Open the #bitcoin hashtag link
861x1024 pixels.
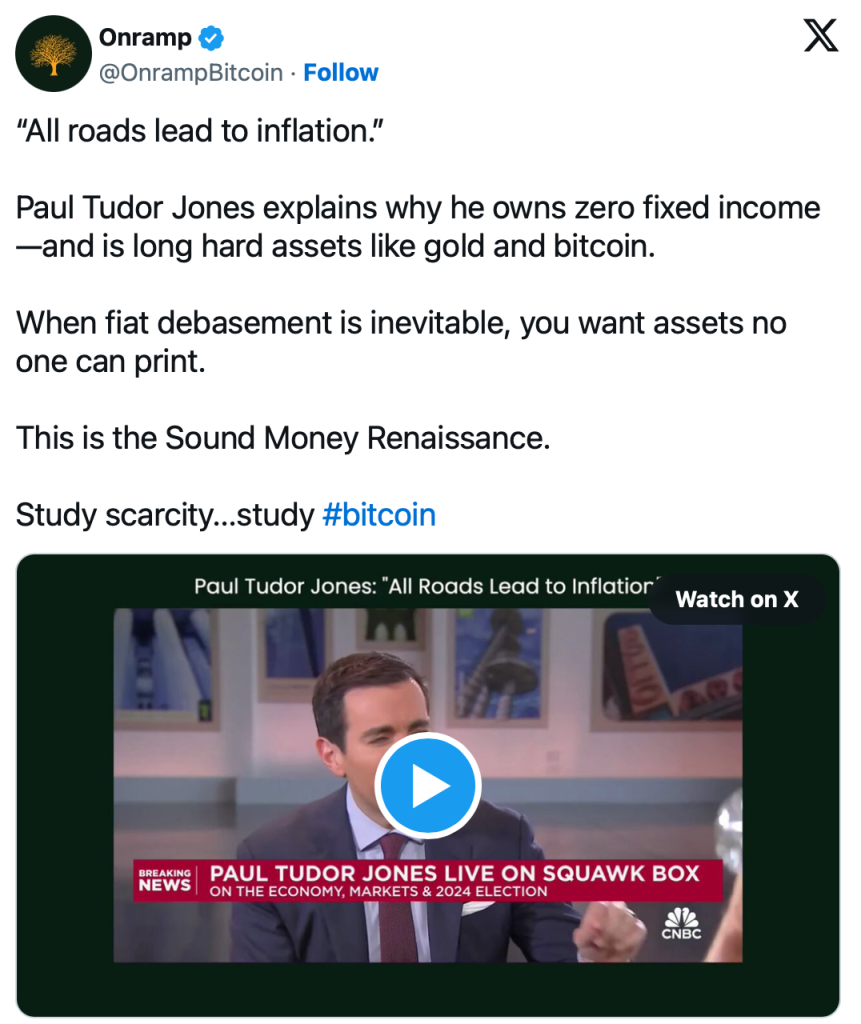point(379,515)
